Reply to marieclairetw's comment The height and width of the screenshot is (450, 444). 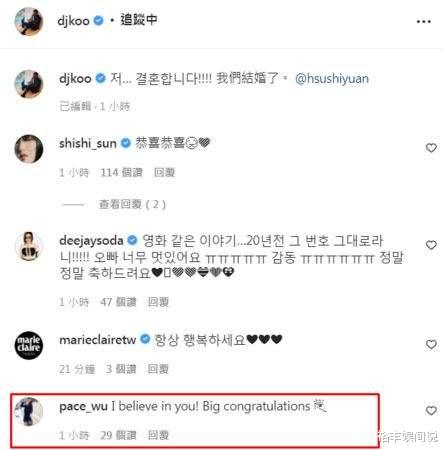(158, 369)
